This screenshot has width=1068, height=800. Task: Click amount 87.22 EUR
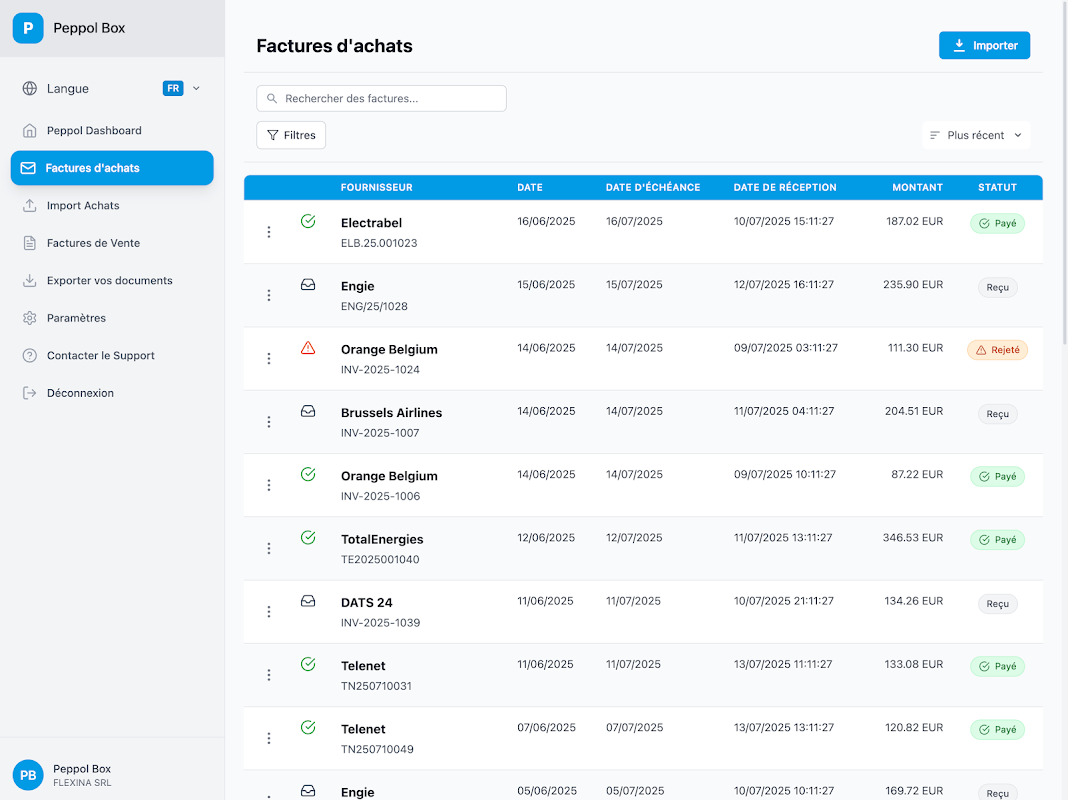(x=917, y=475)
